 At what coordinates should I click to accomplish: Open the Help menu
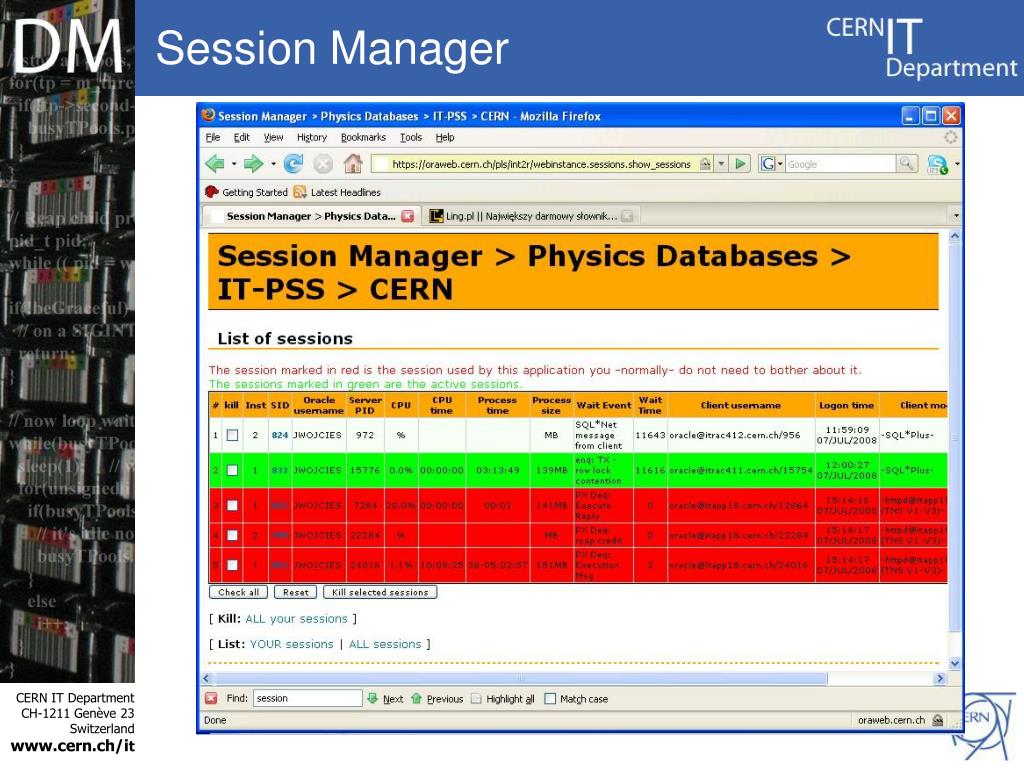(x=445, y=137)
